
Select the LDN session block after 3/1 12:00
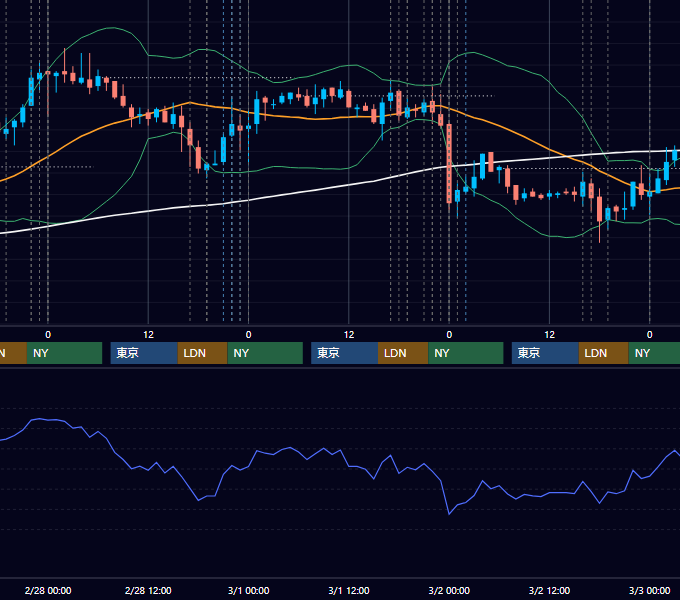(x=403, y=353)
